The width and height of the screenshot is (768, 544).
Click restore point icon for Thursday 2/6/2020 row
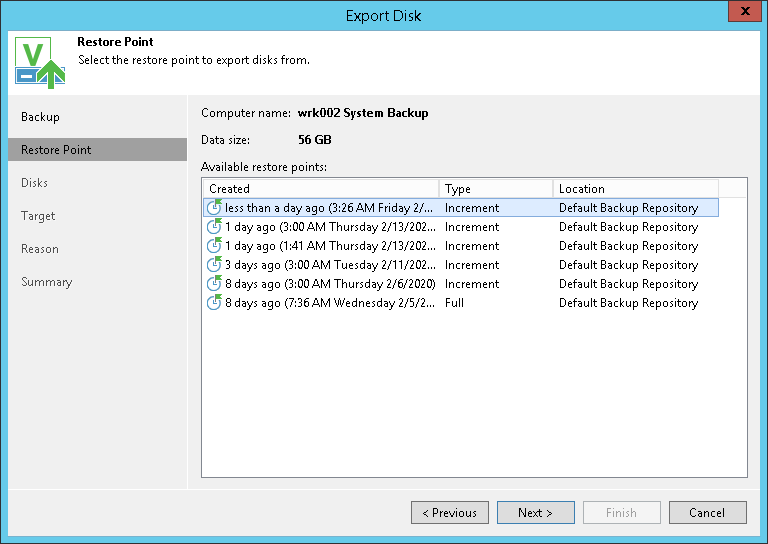point(214,284)
